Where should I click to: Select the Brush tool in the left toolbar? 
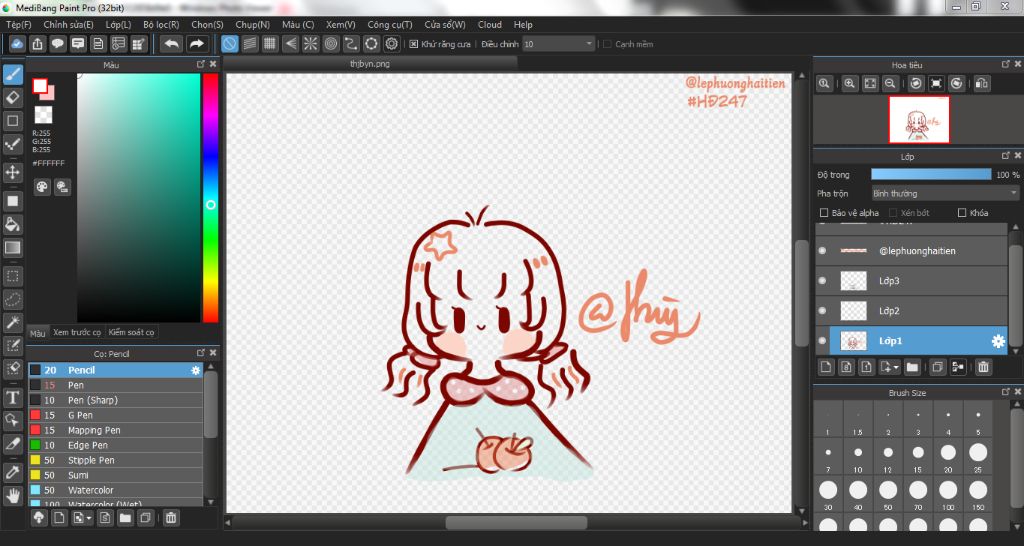pyautogui.click(x=12, y=74)
